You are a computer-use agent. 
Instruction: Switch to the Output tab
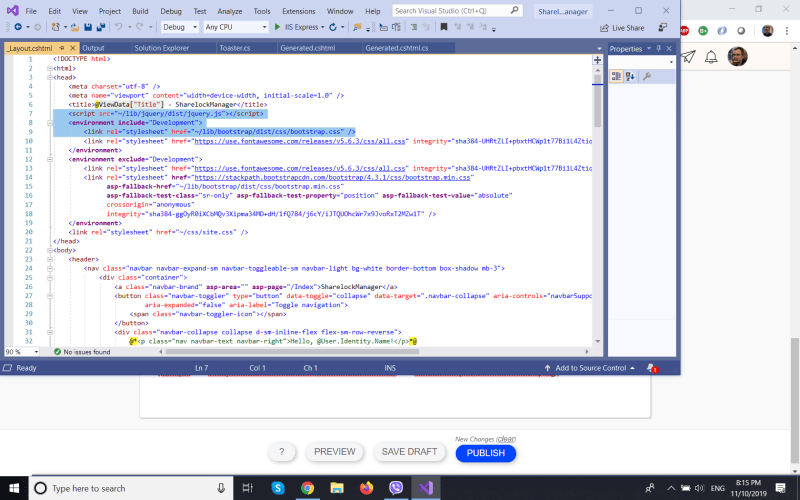93,48
